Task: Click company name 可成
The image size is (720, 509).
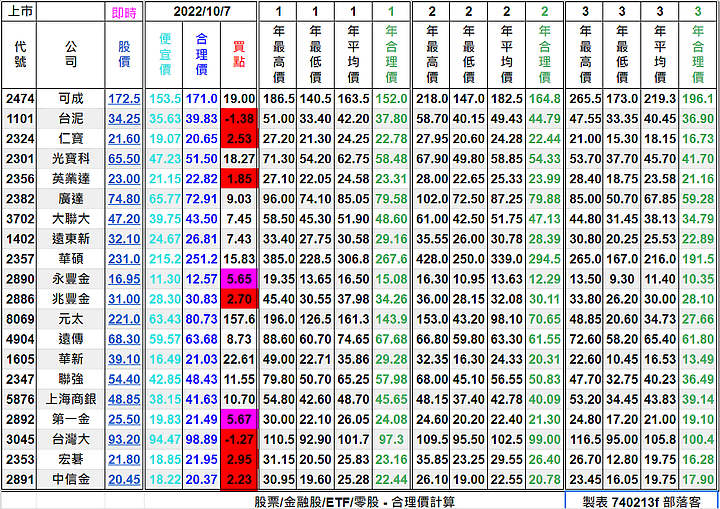Action: [71, 99]
